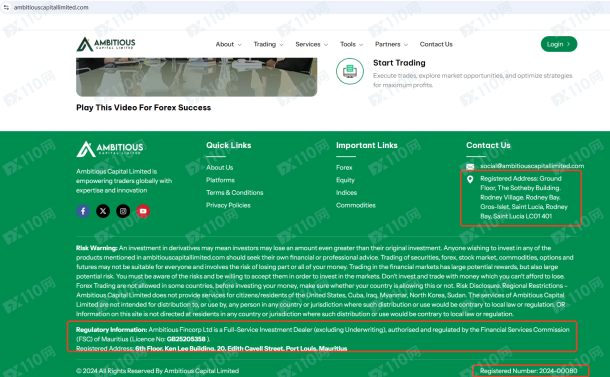The image size is (610, 377).
Task: Click the social@ambitiouscapitallimited.com email link
Action: coord(532,166)
